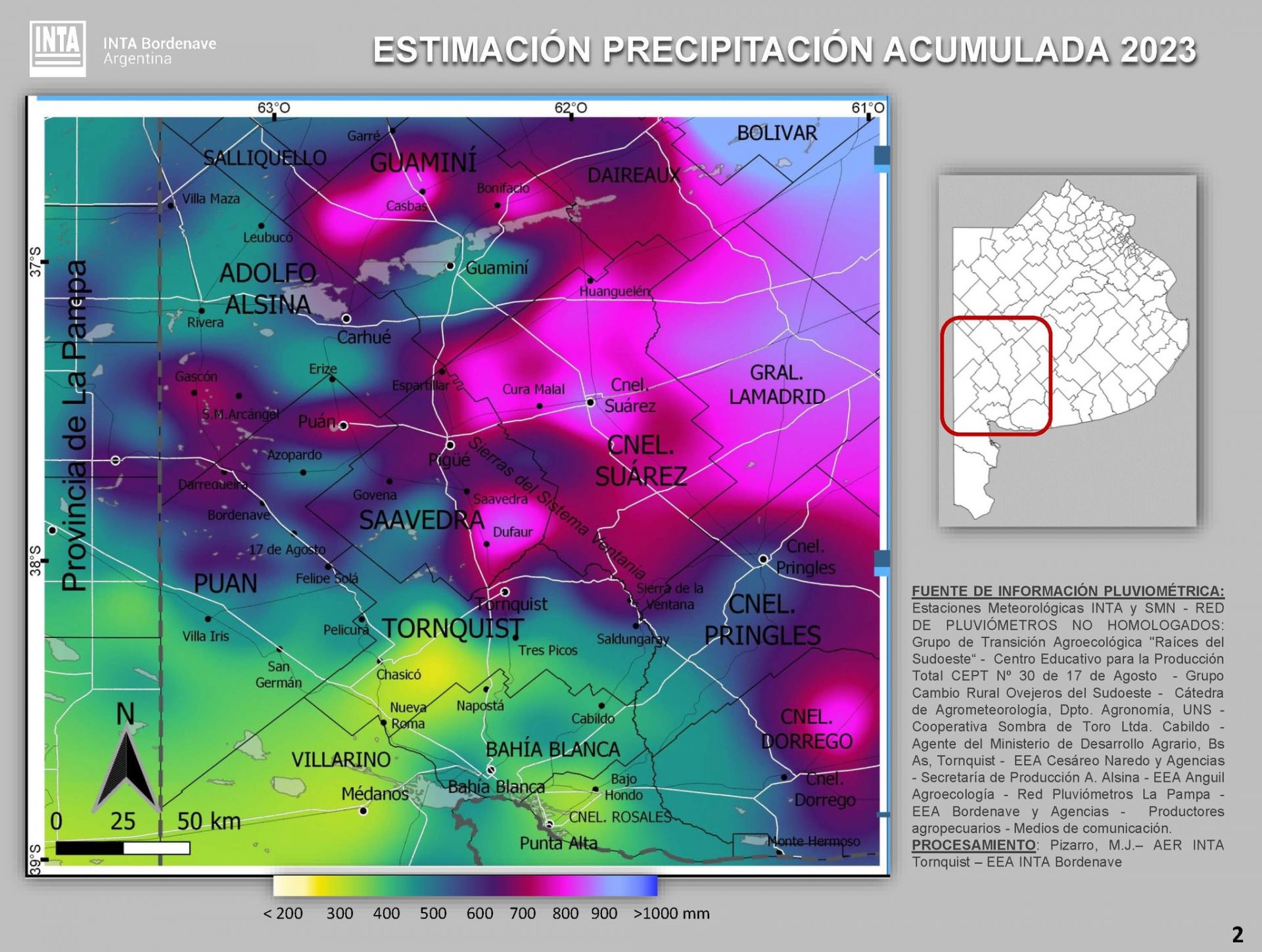The width and height of the screenshot is (1262, 952).
Task: Click the 50 km scale bar
Action: 123,848
